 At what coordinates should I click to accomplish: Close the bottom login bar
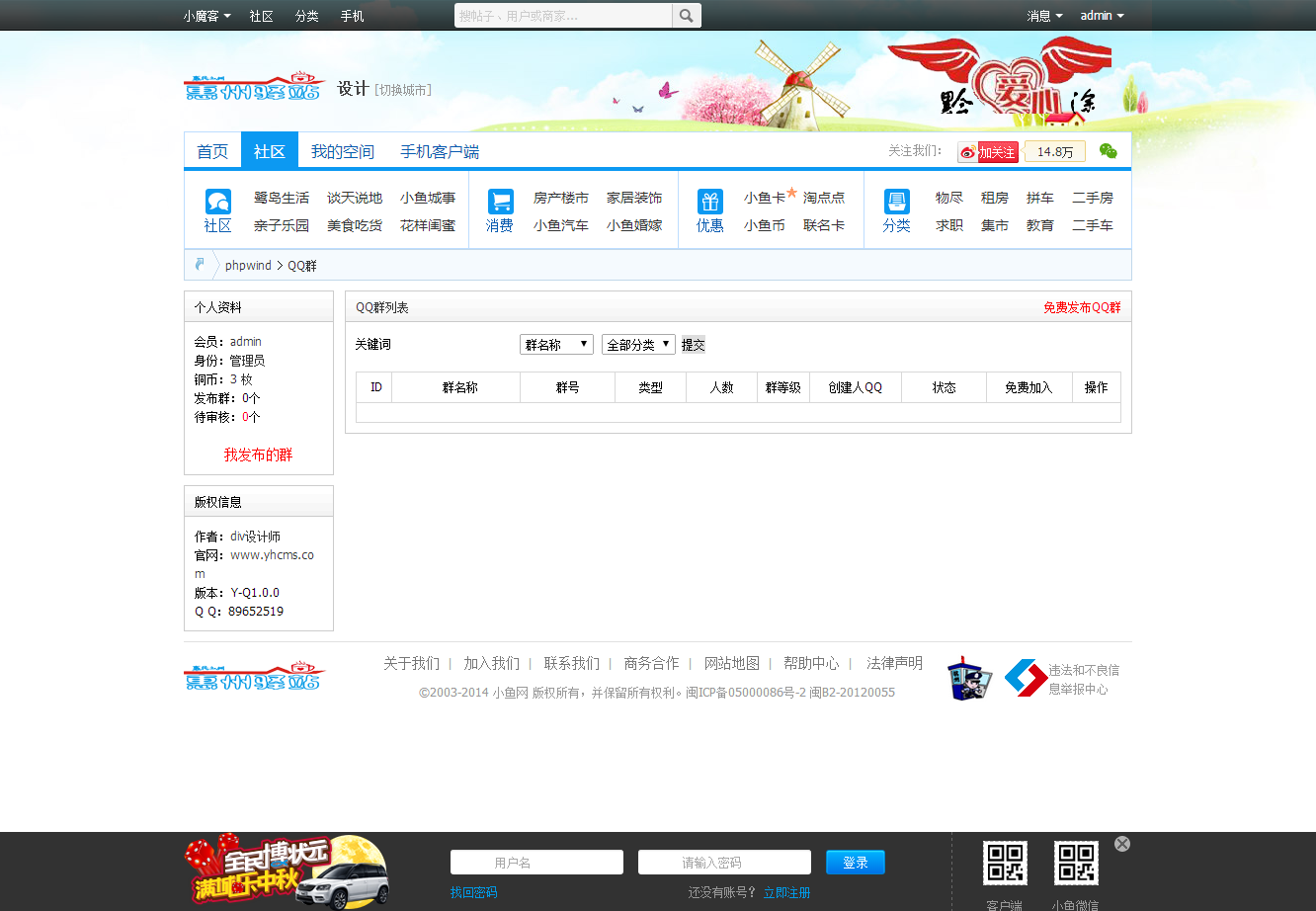point(1122,844)
